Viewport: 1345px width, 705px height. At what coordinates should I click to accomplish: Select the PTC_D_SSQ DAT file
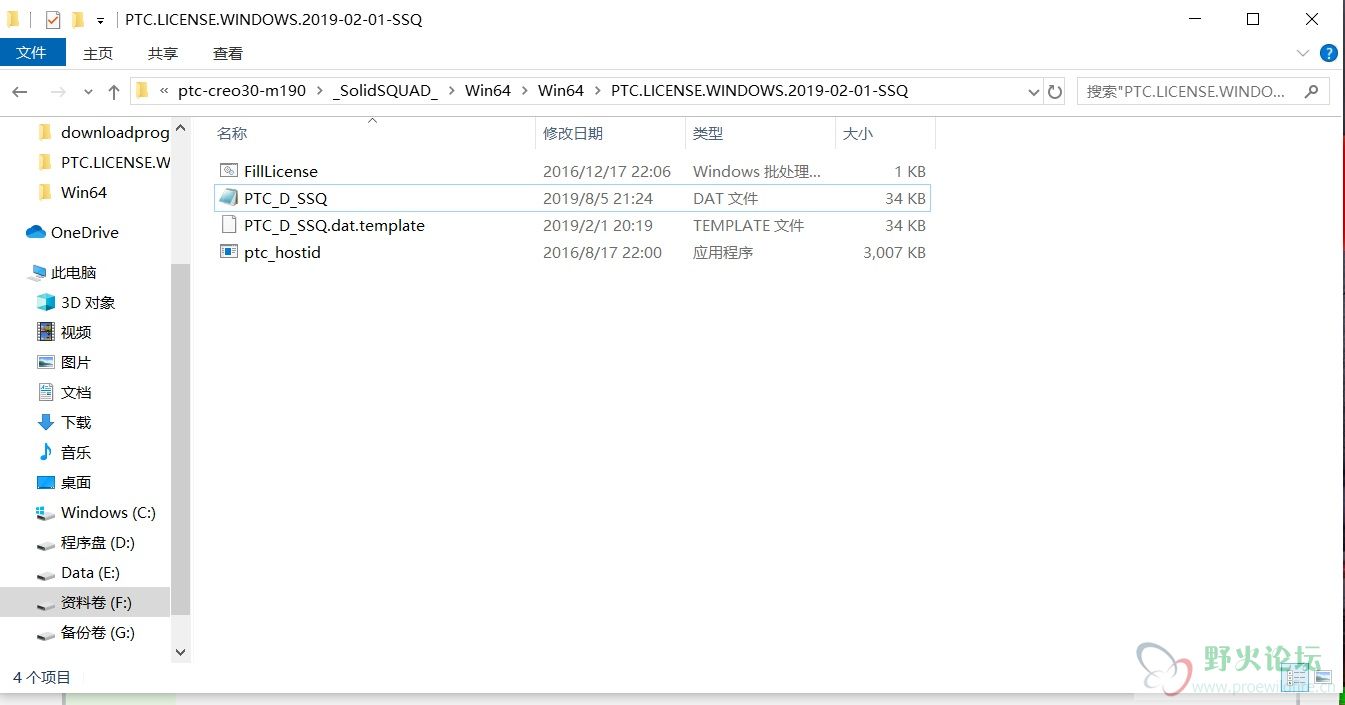point(573,198)
